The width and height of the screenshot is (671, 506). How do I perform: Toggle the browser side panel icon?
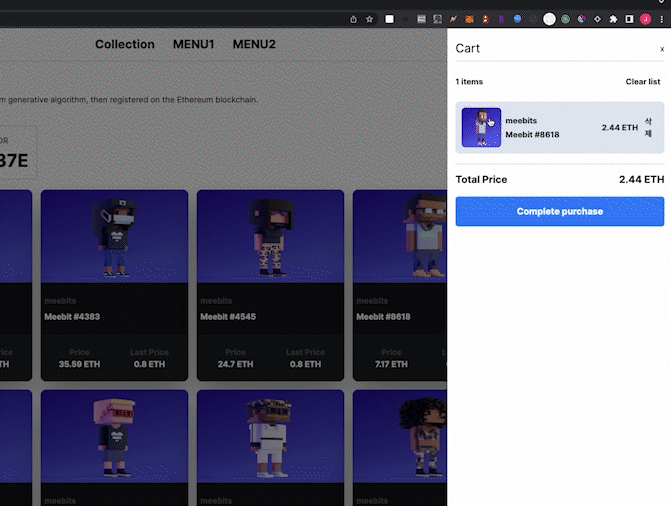629,19
